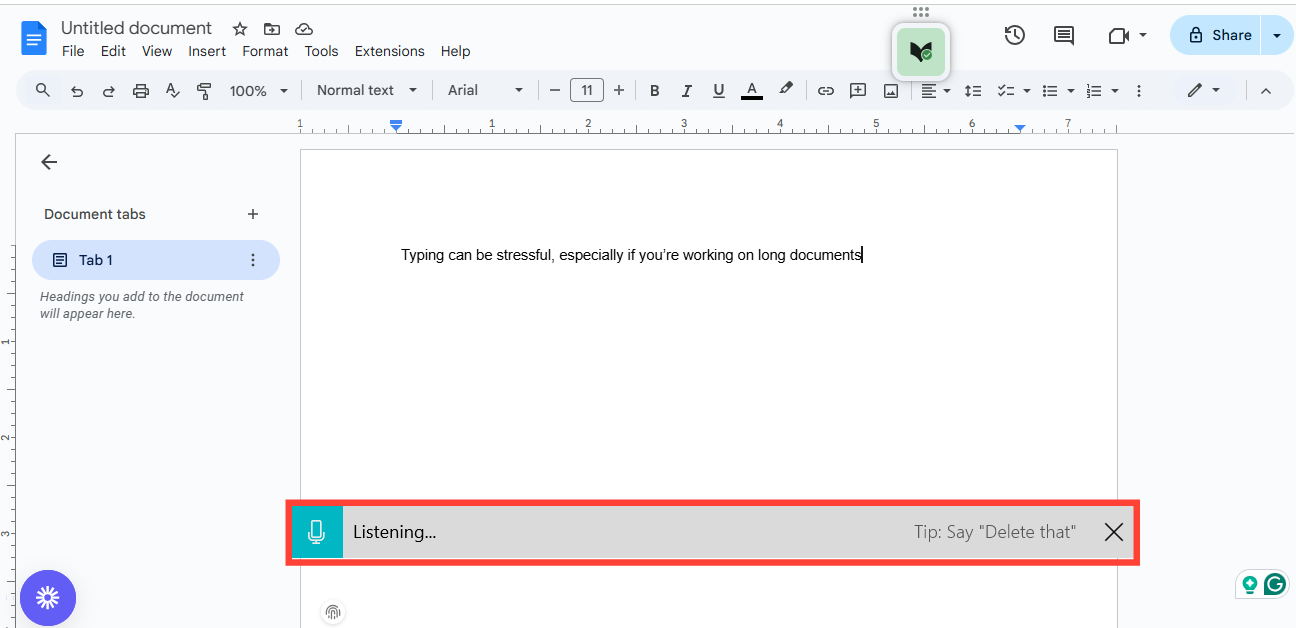
Task: Click the microphone icon in dictation bar
Action: 317,532
